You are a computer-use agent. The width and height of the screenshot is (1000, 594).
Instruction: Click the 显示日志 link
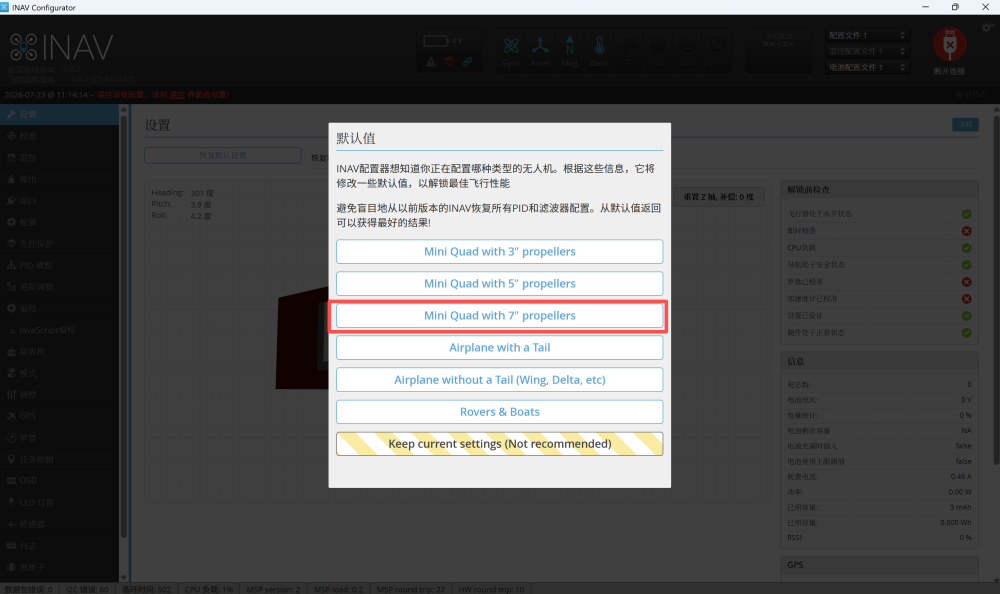pos(971,94)
